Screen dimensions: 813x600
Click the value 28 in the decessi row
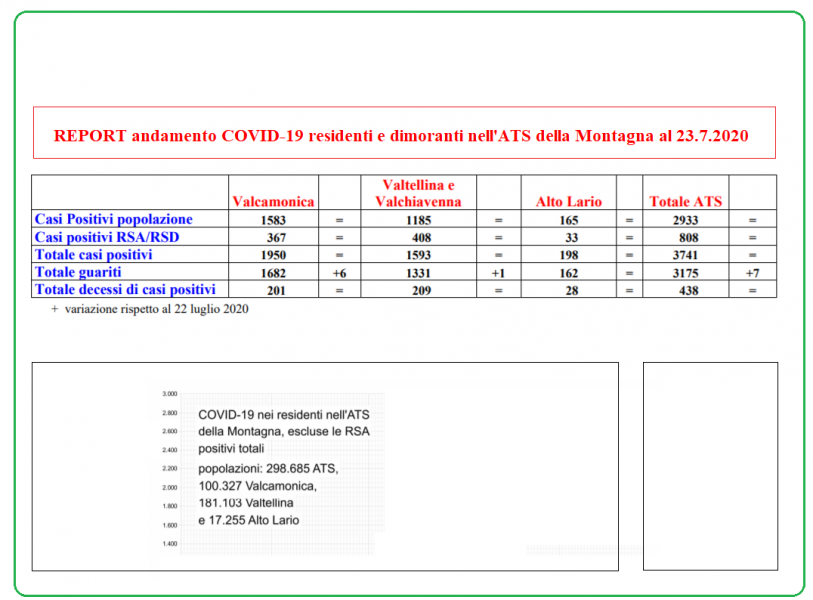click(x=572, y=290)
